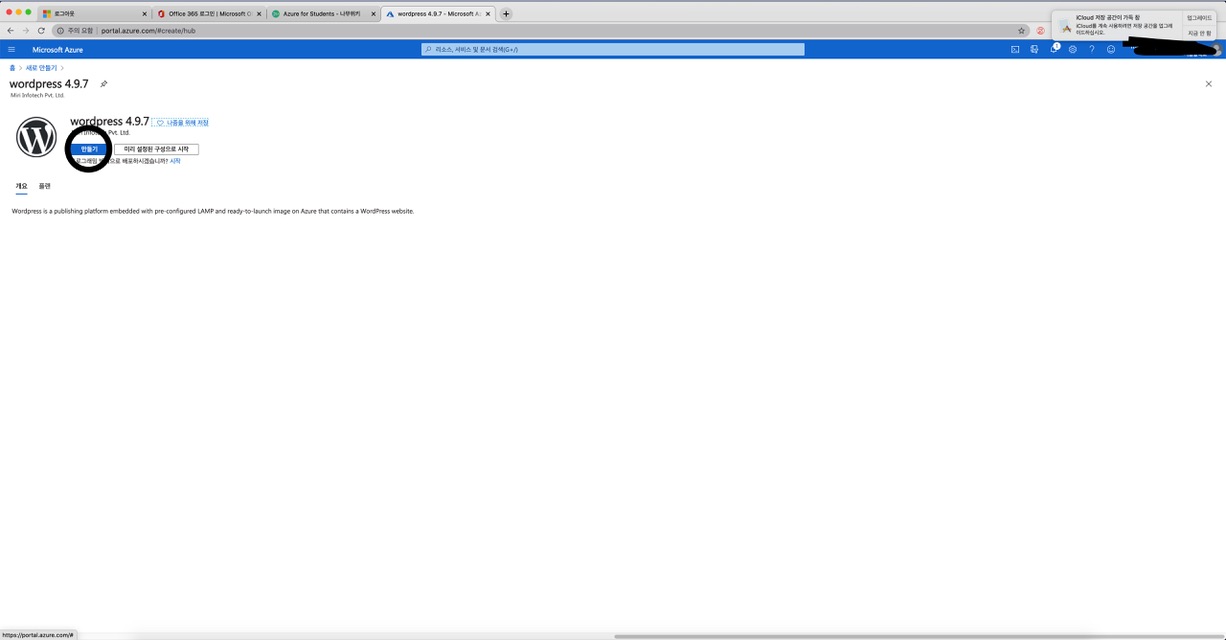Click the site security warning icon in address bar

coord(60,31)
